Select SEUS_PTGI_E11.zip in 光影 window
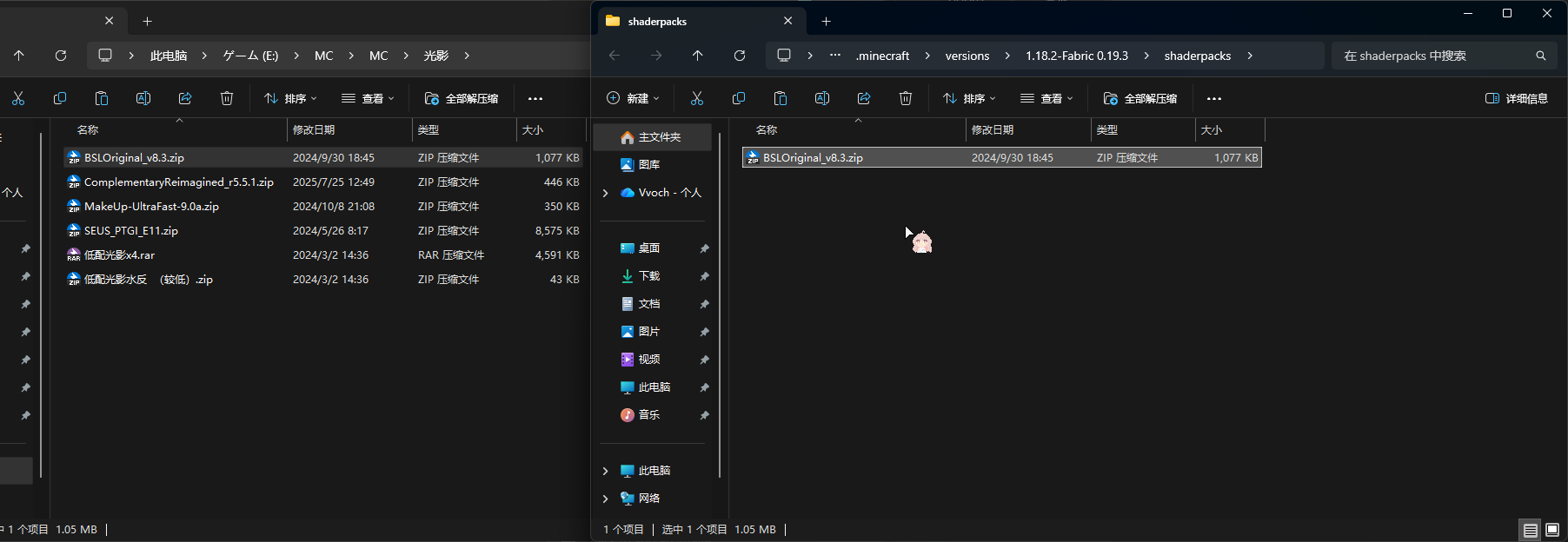 click(x=323, y=231)
